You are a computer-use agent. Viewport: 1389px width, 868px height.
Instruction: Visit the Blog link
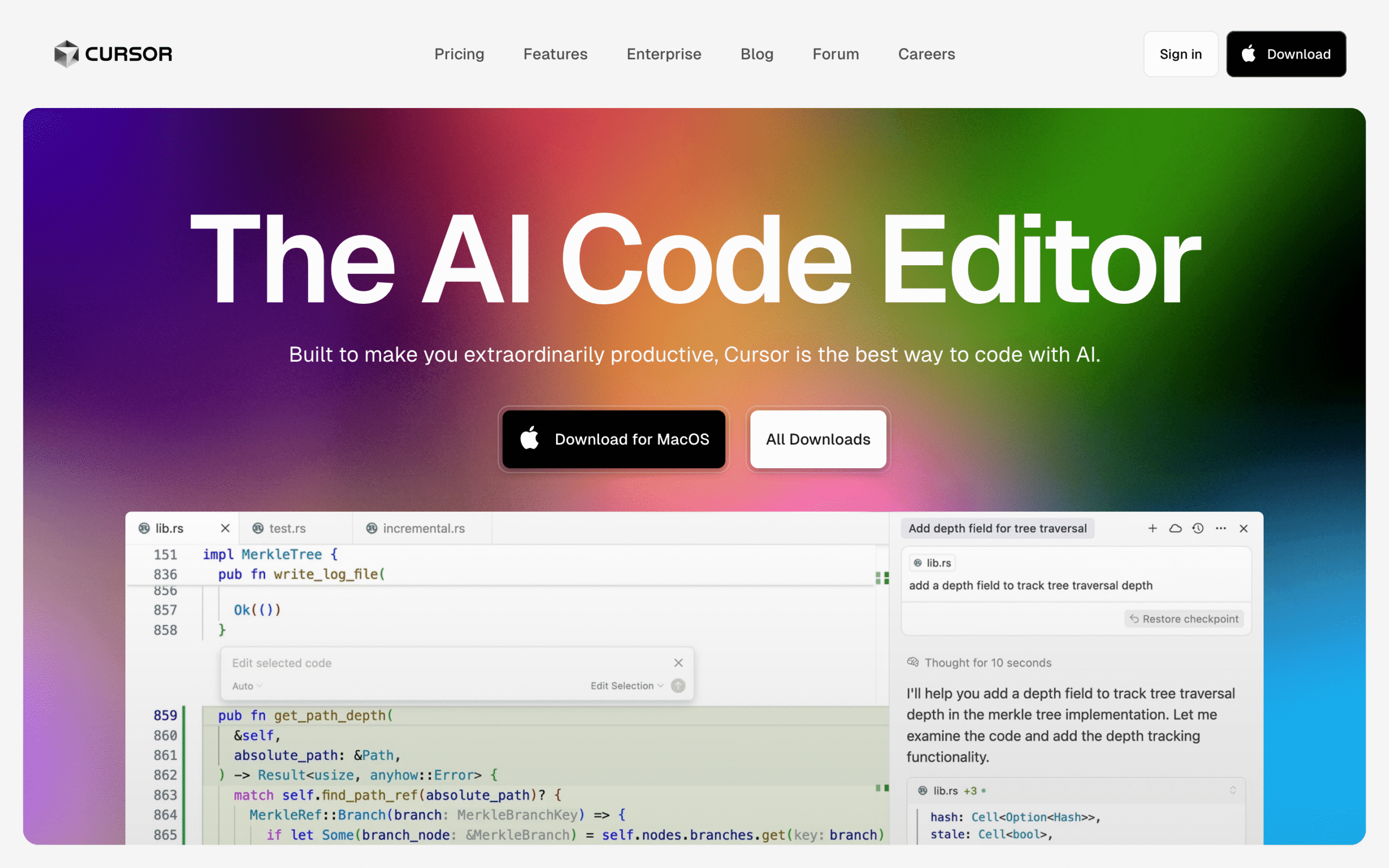tap(756, 54)
